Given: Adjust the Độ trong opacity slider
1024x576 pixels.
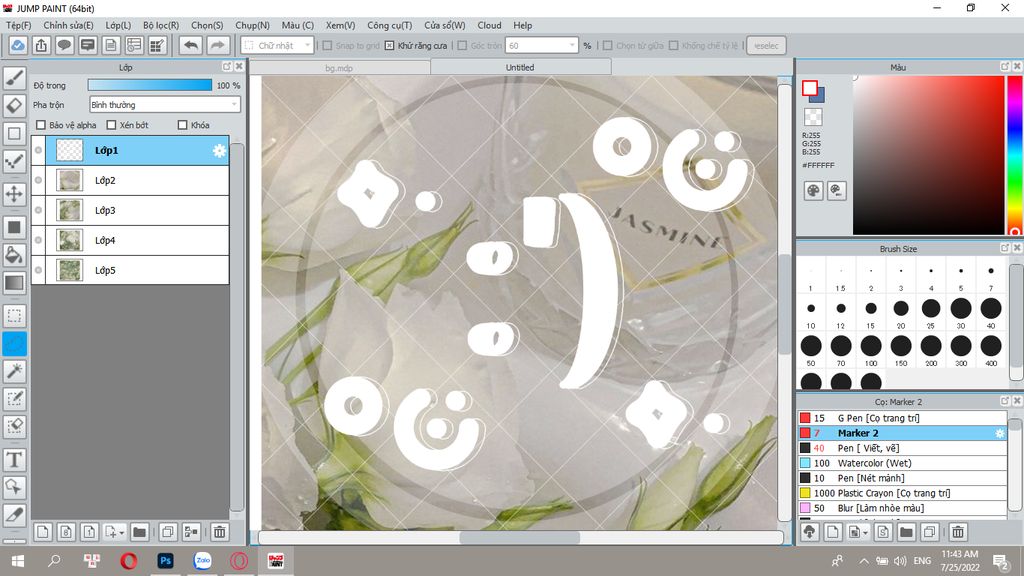Looking at the screenshot, I should [150, 85].
